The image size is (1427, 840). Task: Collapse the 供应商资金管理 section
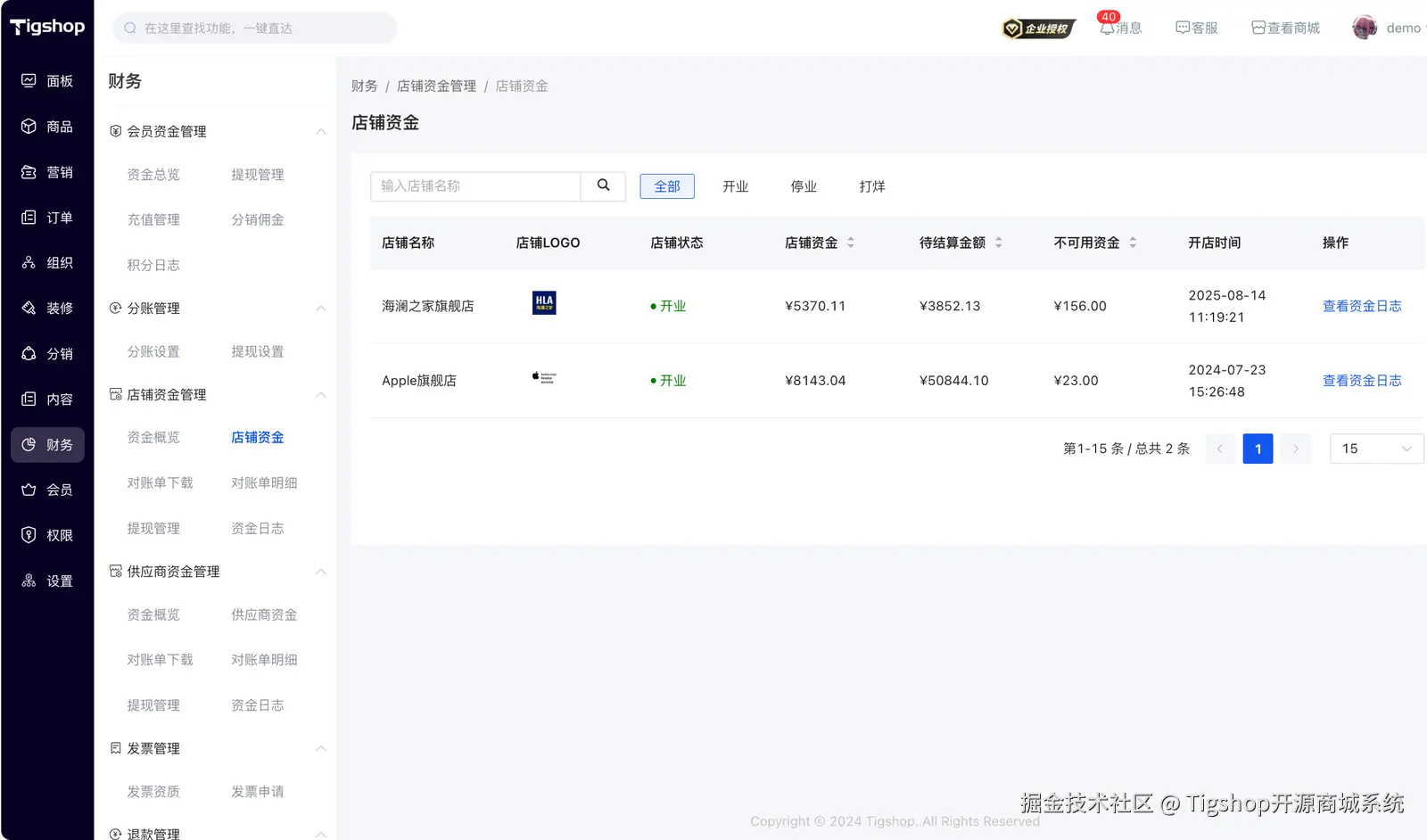click(x=321, y=572)
